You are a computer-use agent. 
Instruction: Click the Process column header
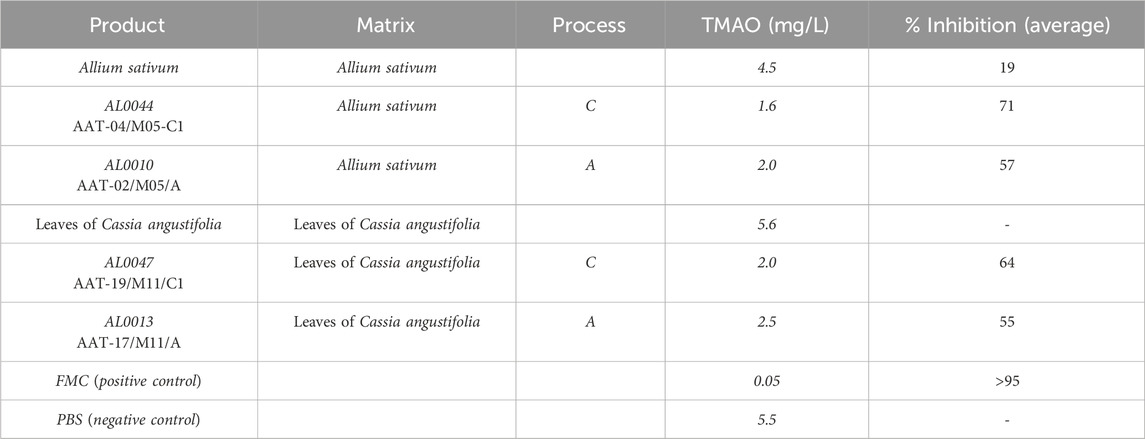click(590, 24)
